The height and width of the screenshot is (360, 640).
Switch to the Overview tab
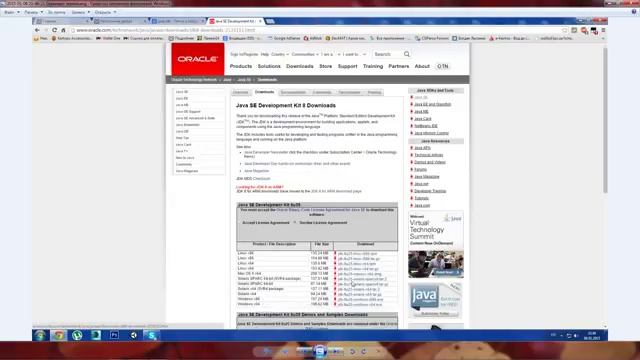click(x=240, y=93)
